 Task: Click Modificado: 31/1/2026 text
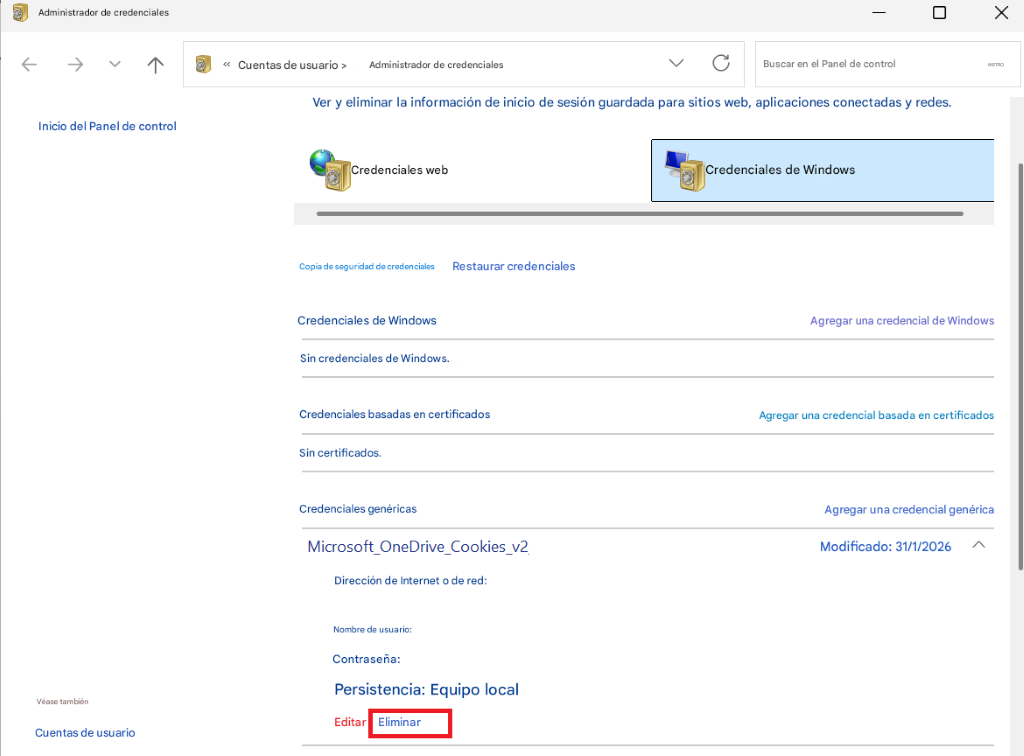point(885,546)
